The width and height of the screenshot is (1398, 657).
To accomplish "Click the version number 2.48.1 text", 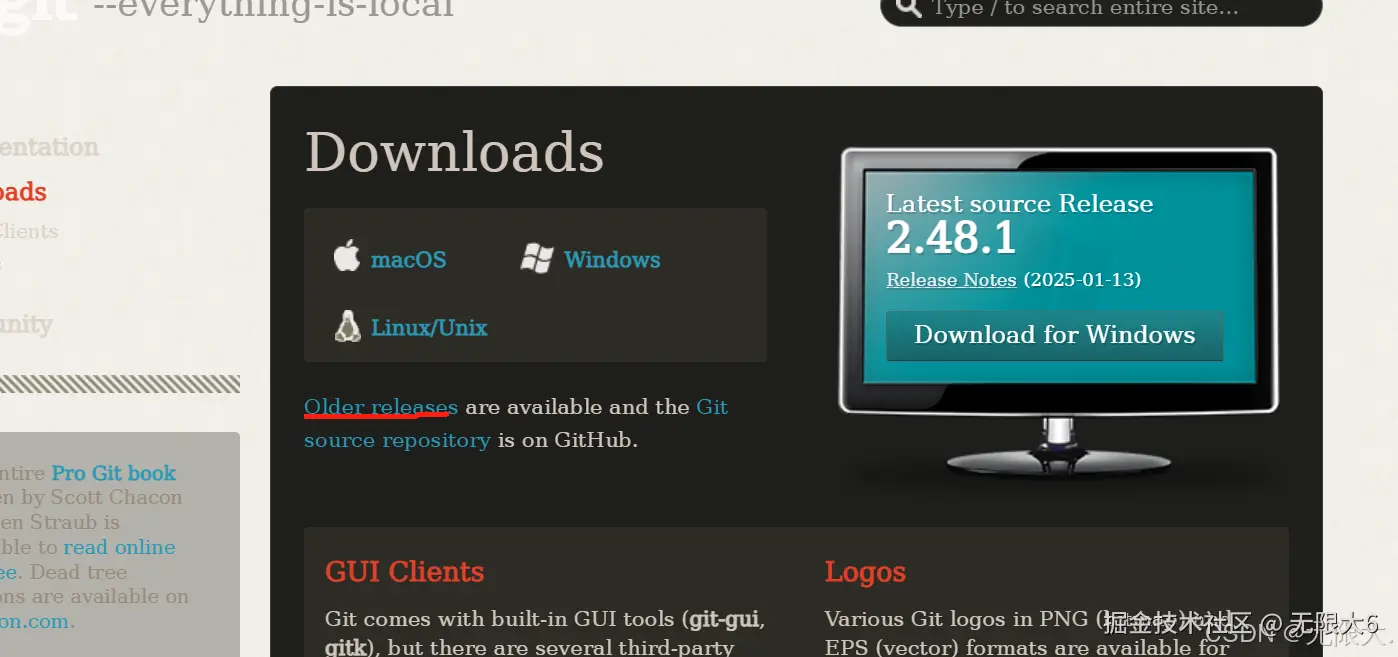I will click(x=951, y=238).
